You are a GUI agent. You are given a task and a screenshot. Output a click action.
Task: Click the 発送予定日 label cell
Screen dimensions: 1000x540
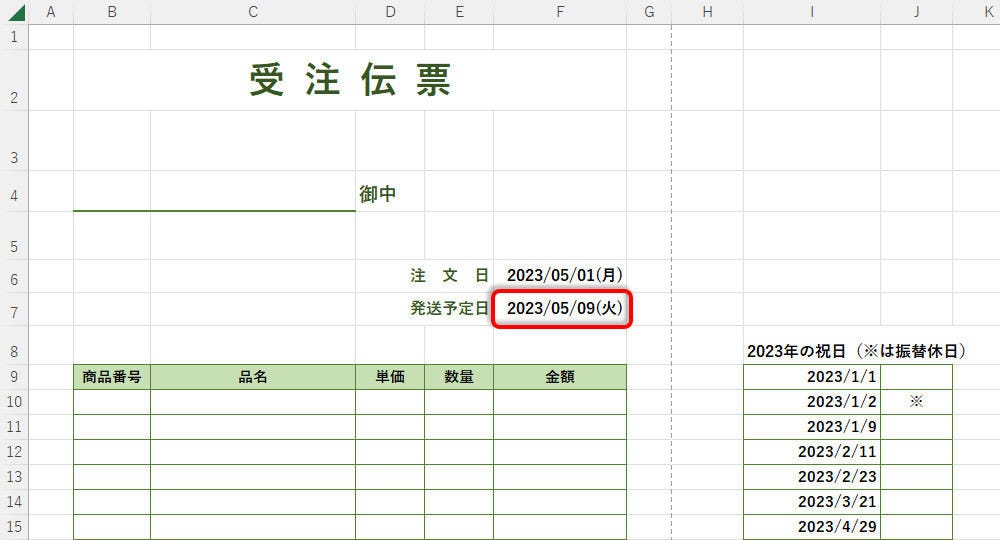click(449, 308)
